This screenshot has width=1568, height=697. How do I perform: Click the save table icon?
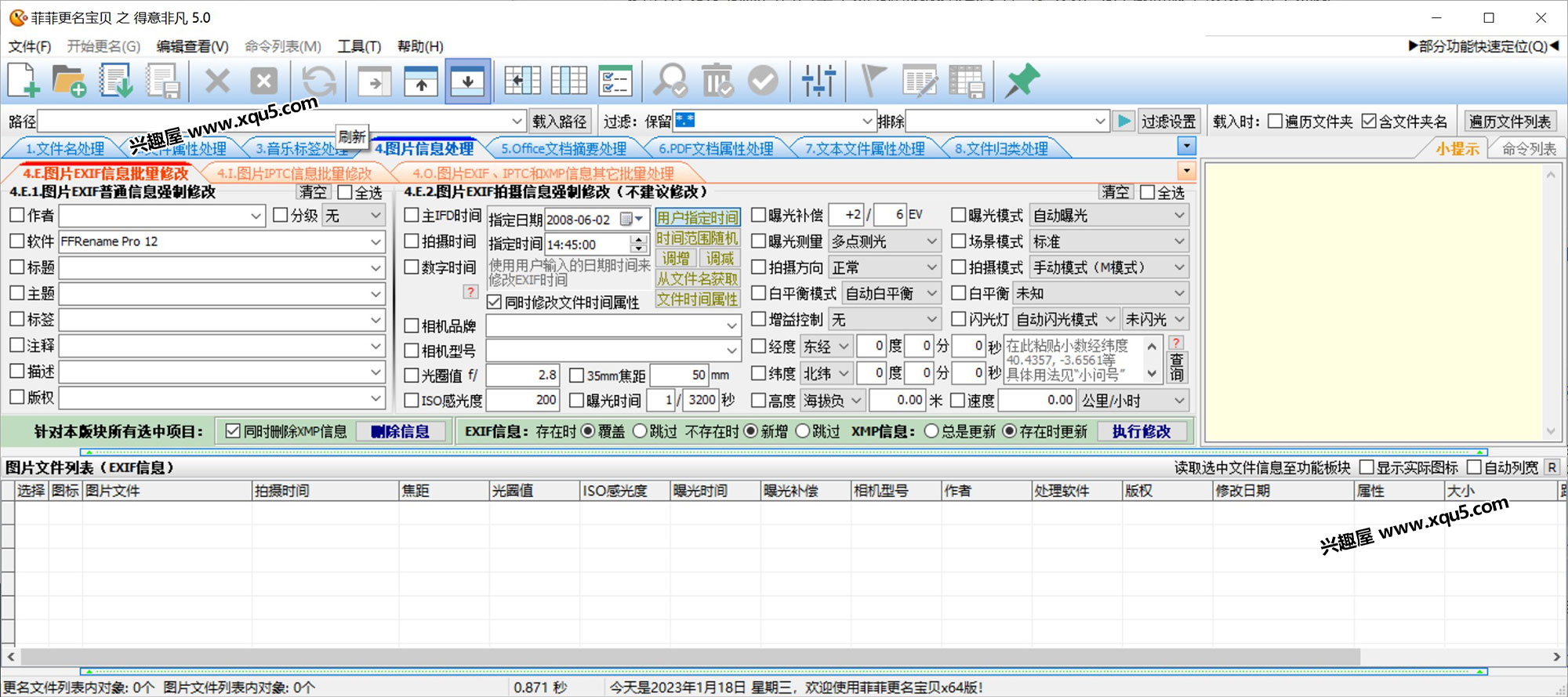click(x=966, y=81)
